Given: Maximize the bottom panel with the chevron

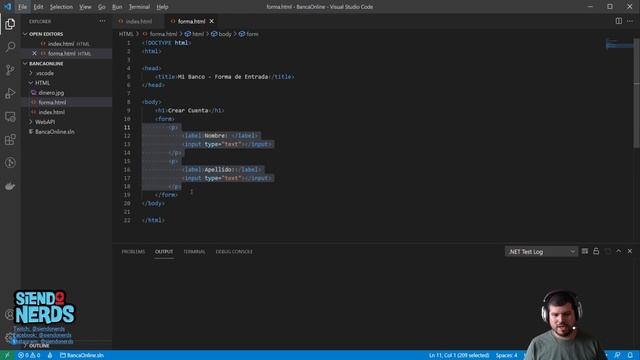Looking at the screenshot, I should [619, 251].
